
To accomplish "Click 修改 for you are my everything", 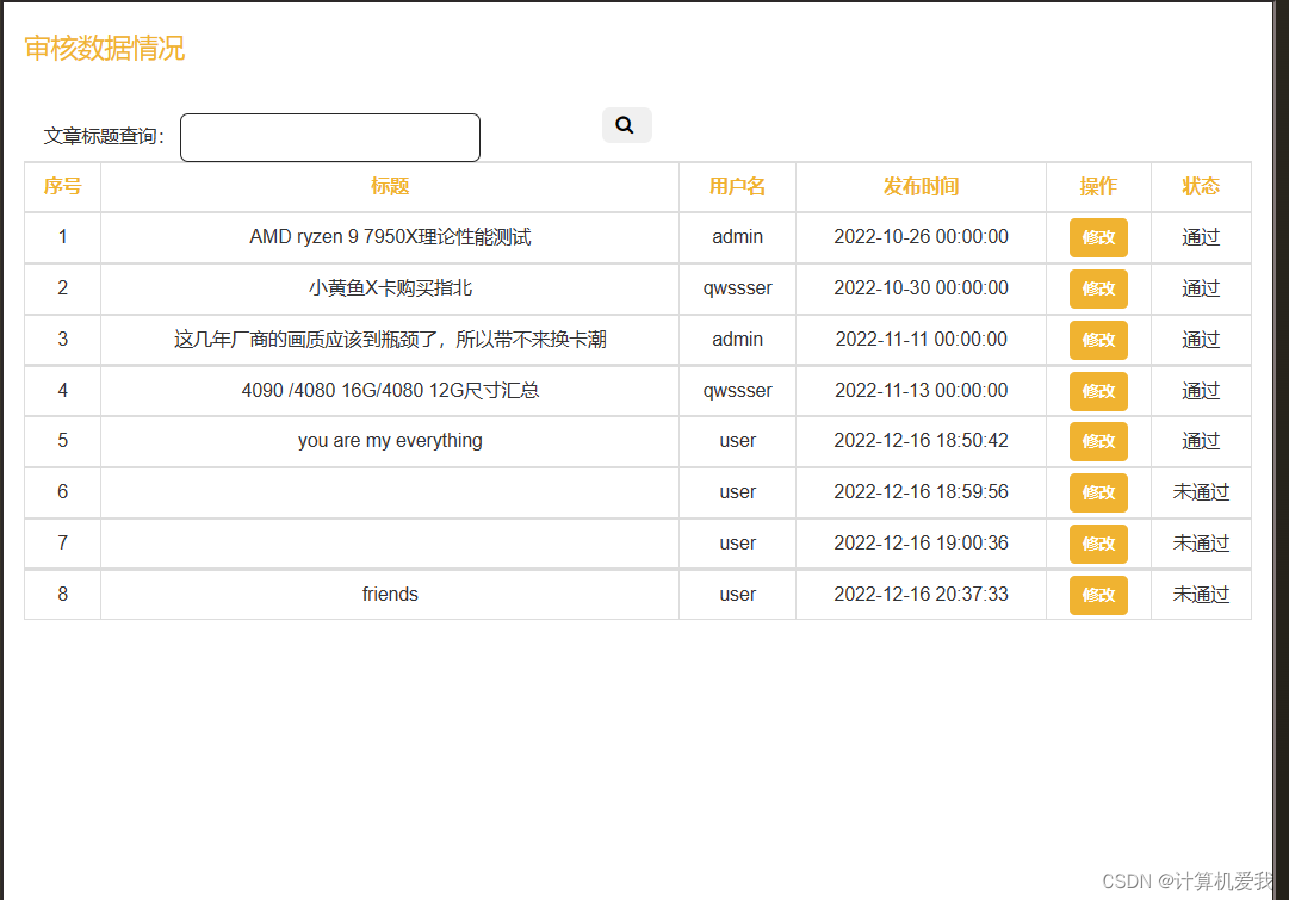I will tap(1098, 441).
